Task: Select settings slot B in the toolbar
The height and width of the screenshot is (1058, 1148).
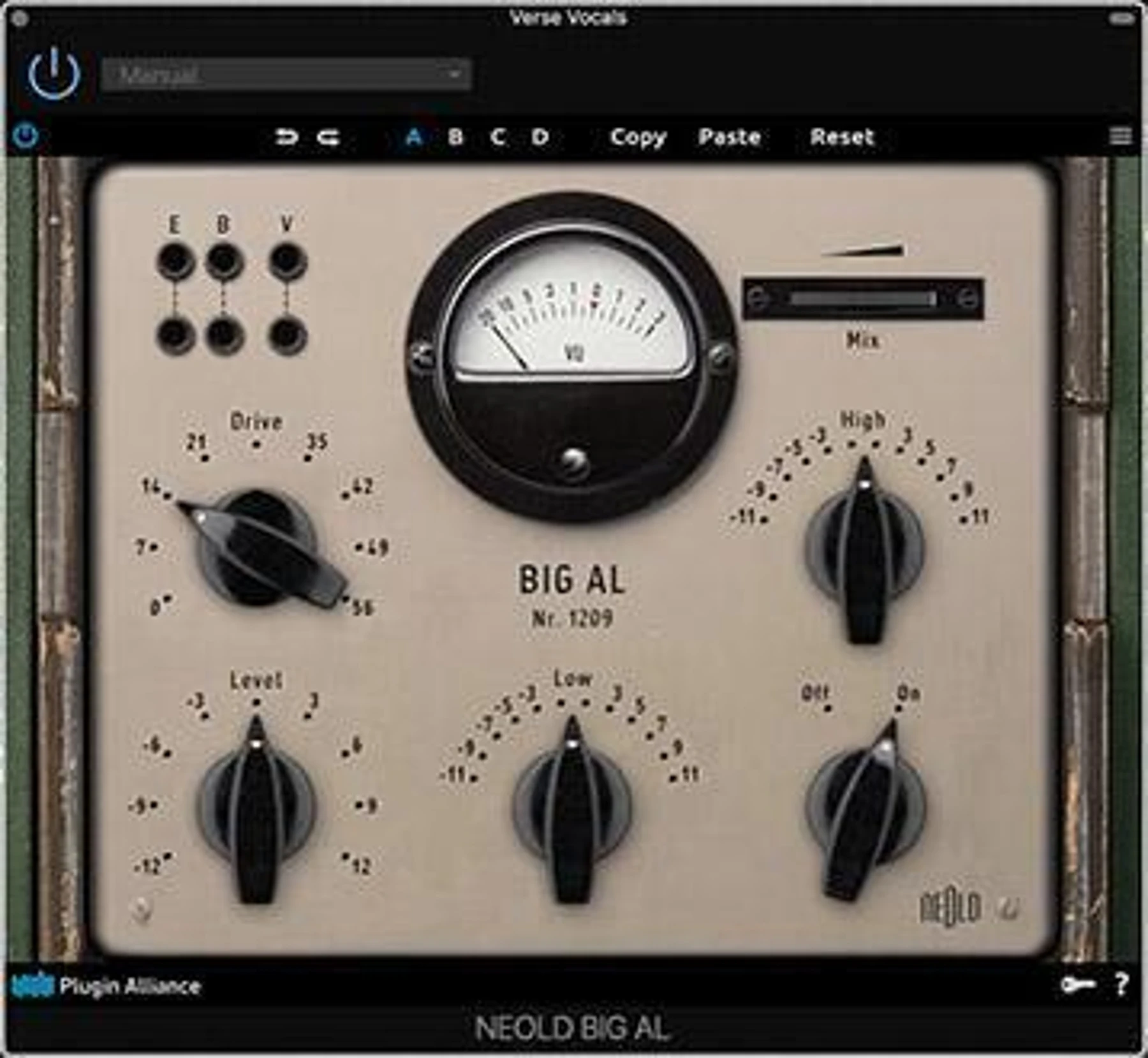Action: 455,136
